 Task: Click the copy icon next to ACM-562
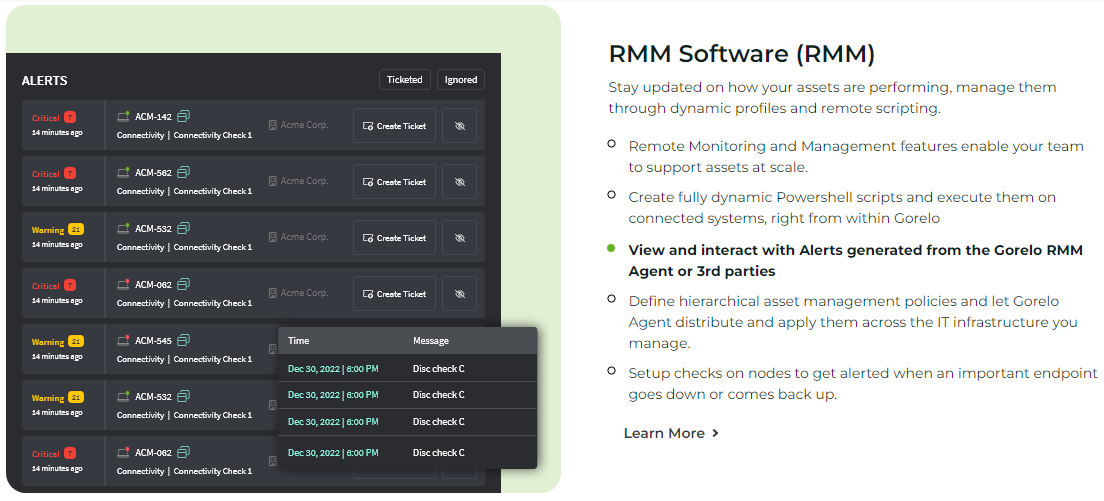click(x=183, y=172)
